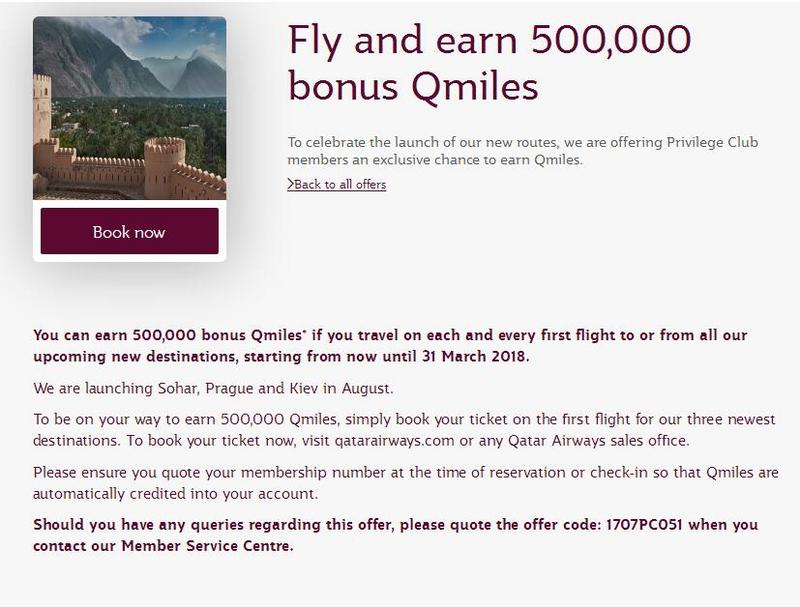Click the paragraph beginning Please ensure you quote
The width and height of the screenshot is (800, 607).
point(406,483)
